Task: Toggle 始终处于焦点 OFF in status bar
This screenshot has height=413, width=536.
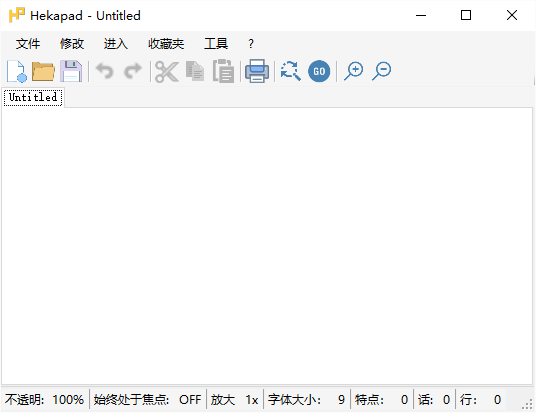Action: point(147,399)
